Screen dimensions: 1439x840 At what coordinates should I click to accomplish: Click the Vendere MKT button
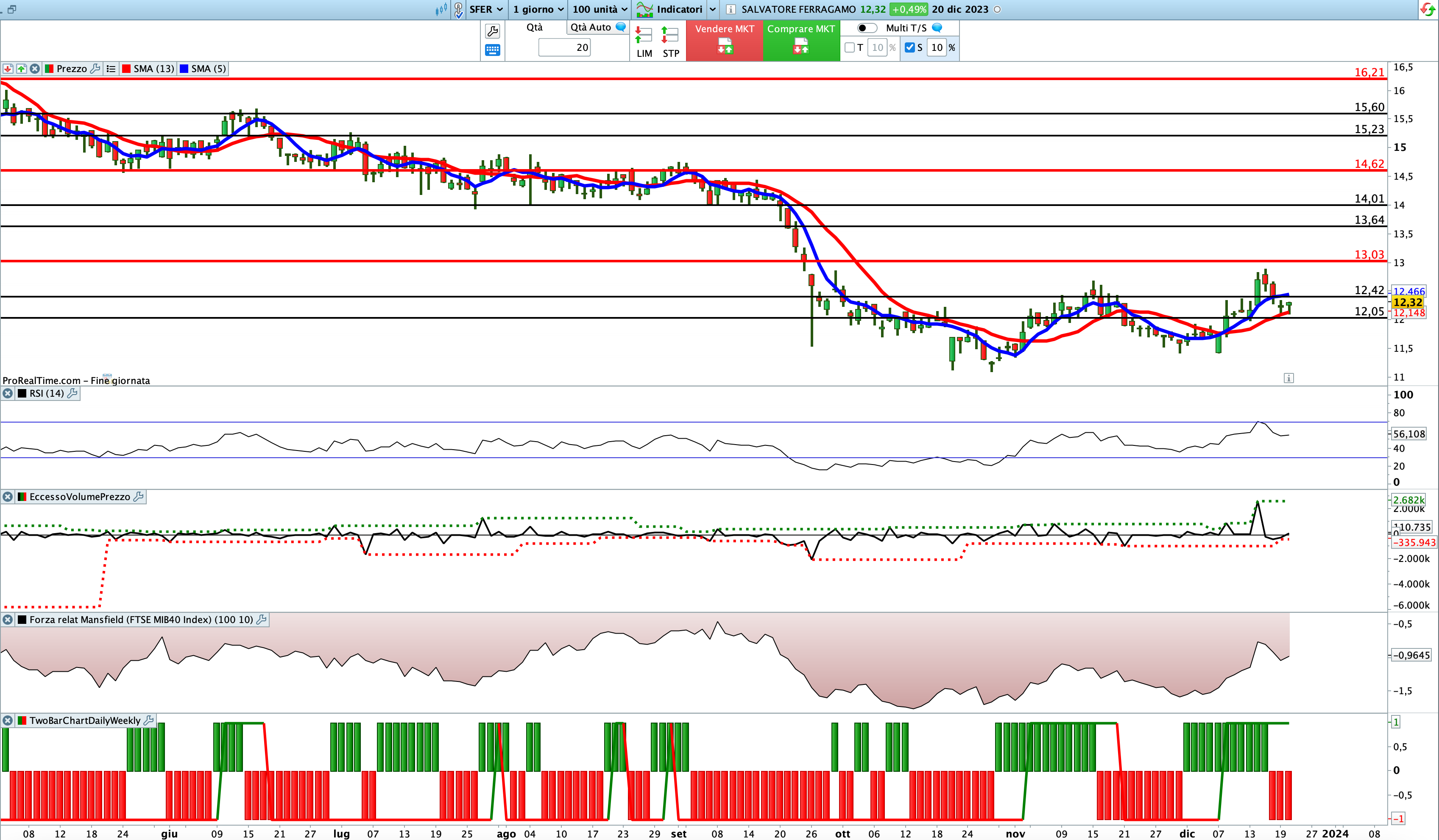point(725,41)
